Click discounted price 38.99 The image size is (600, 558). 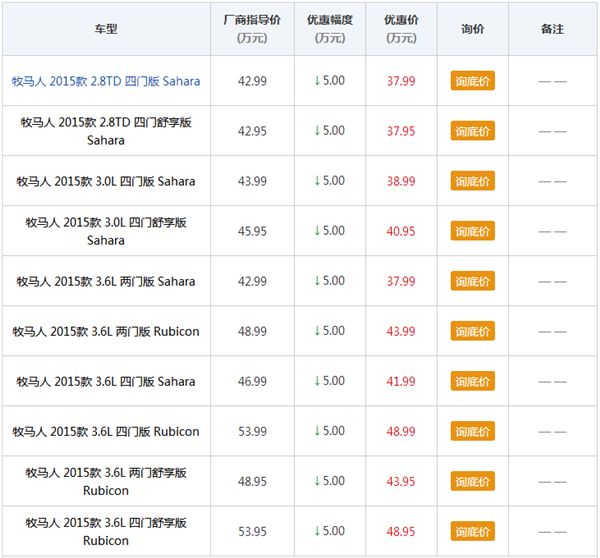click(x=401, y=181)
